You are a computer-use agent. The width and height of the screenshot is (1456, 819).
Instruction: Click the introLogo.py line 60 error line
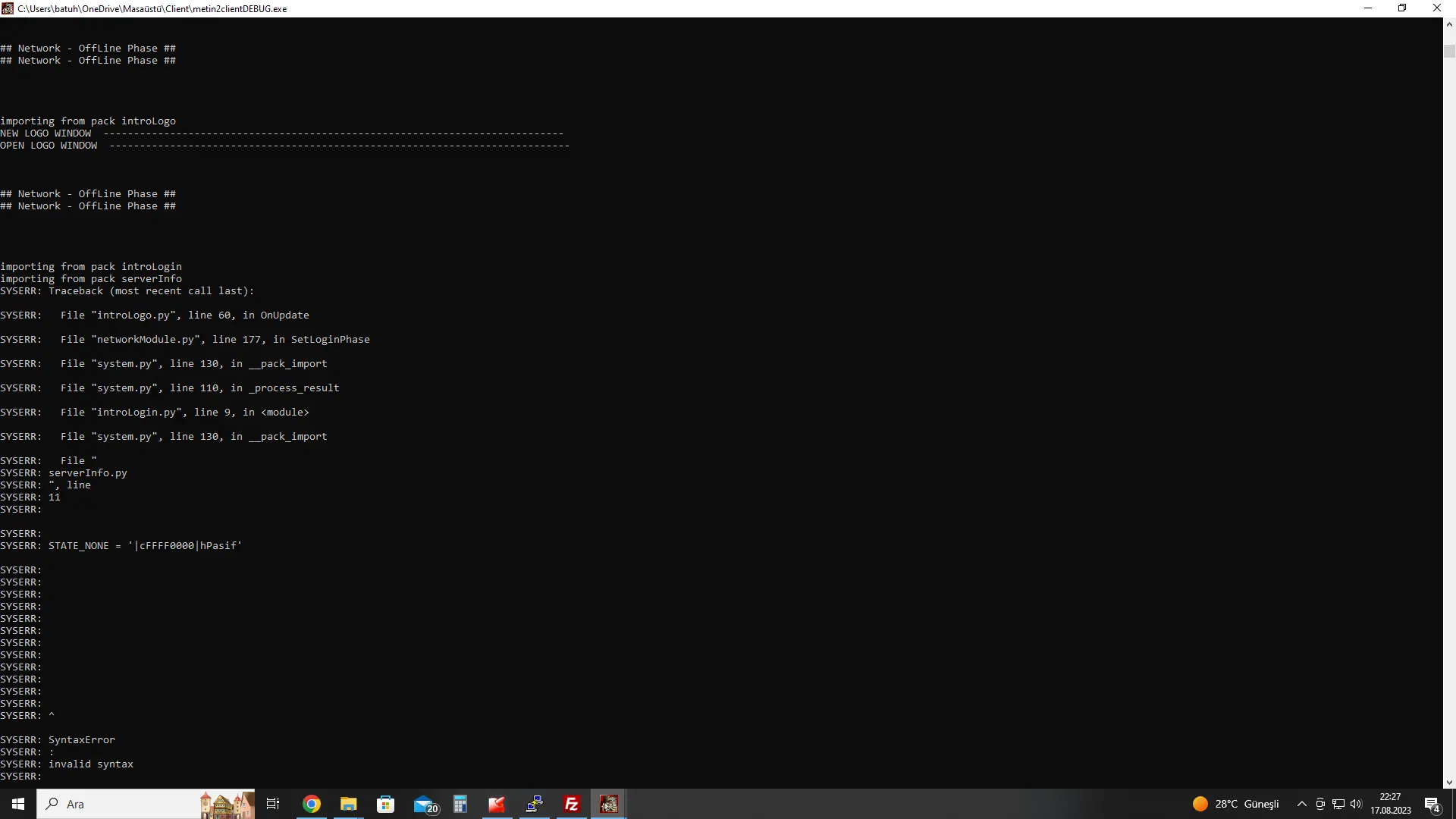click(155, 315)
